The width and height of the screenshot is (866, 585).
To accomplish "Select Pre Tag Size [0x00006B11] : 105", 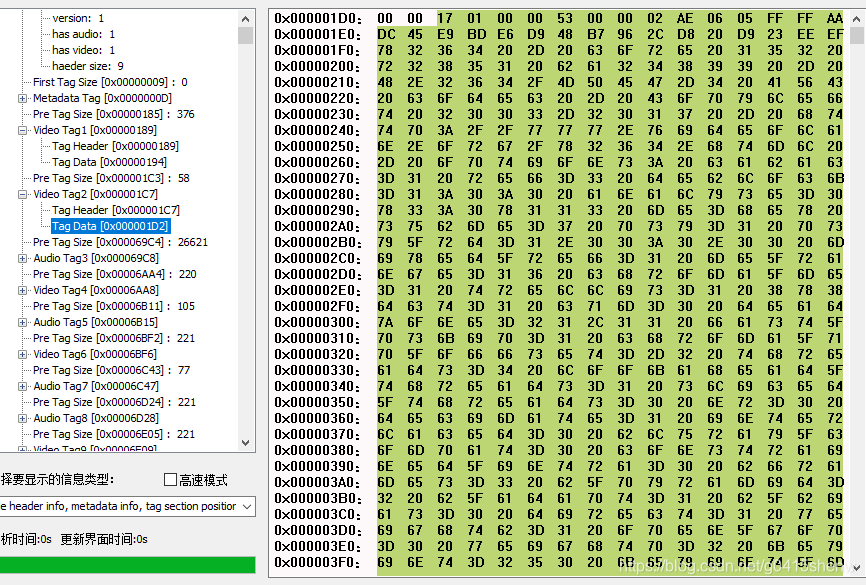I will 114,306.
